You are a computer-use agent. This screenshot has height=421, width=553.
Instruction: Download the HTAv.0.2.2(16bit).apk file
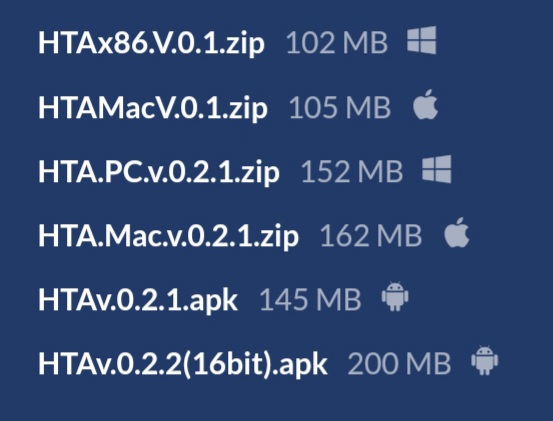(183, 365)
